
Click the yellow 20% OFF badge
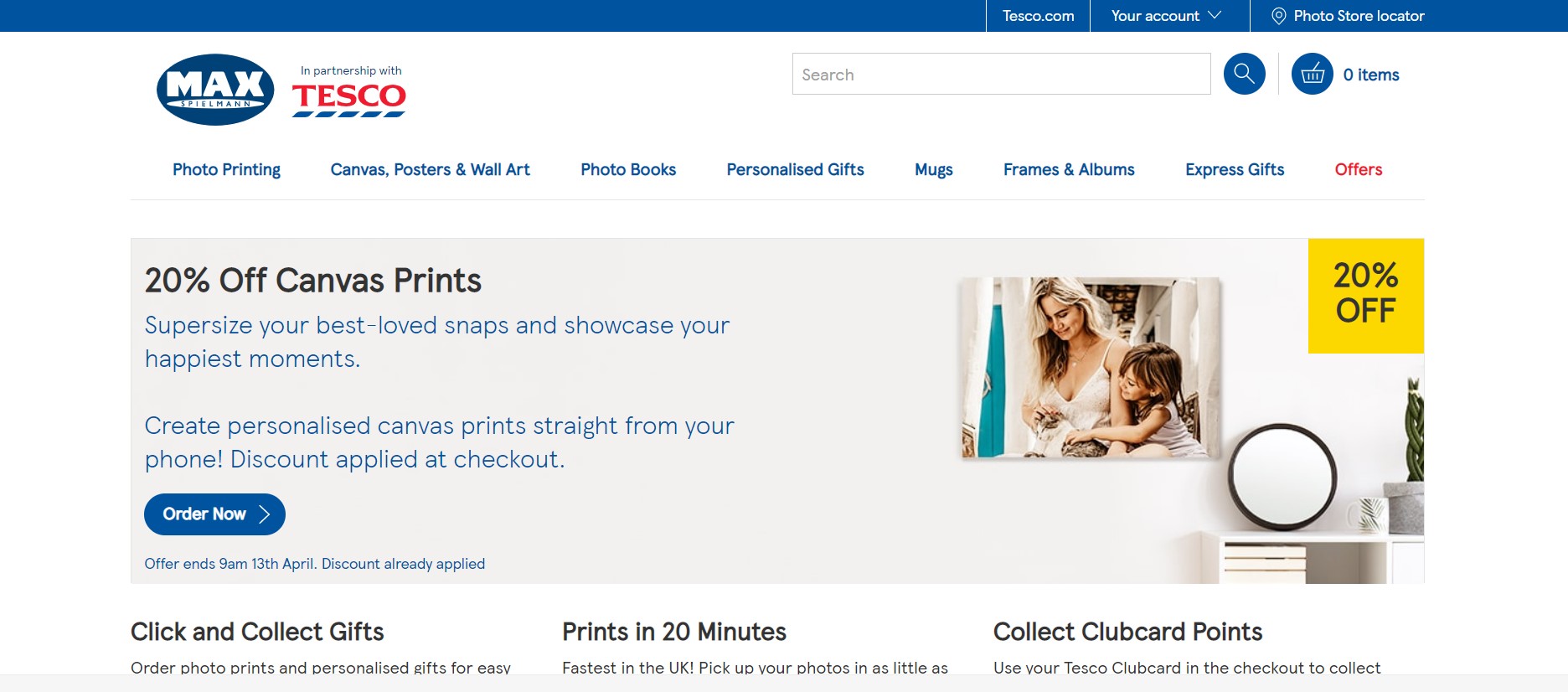pyautogui.click(x=1365, y=296)
